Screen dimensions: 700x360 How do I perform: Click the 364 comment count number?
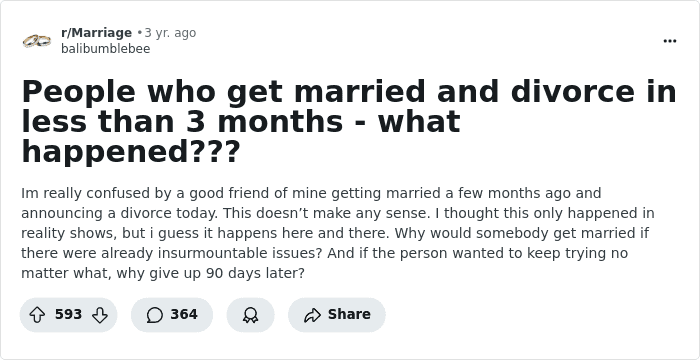(x=184, y=314)
